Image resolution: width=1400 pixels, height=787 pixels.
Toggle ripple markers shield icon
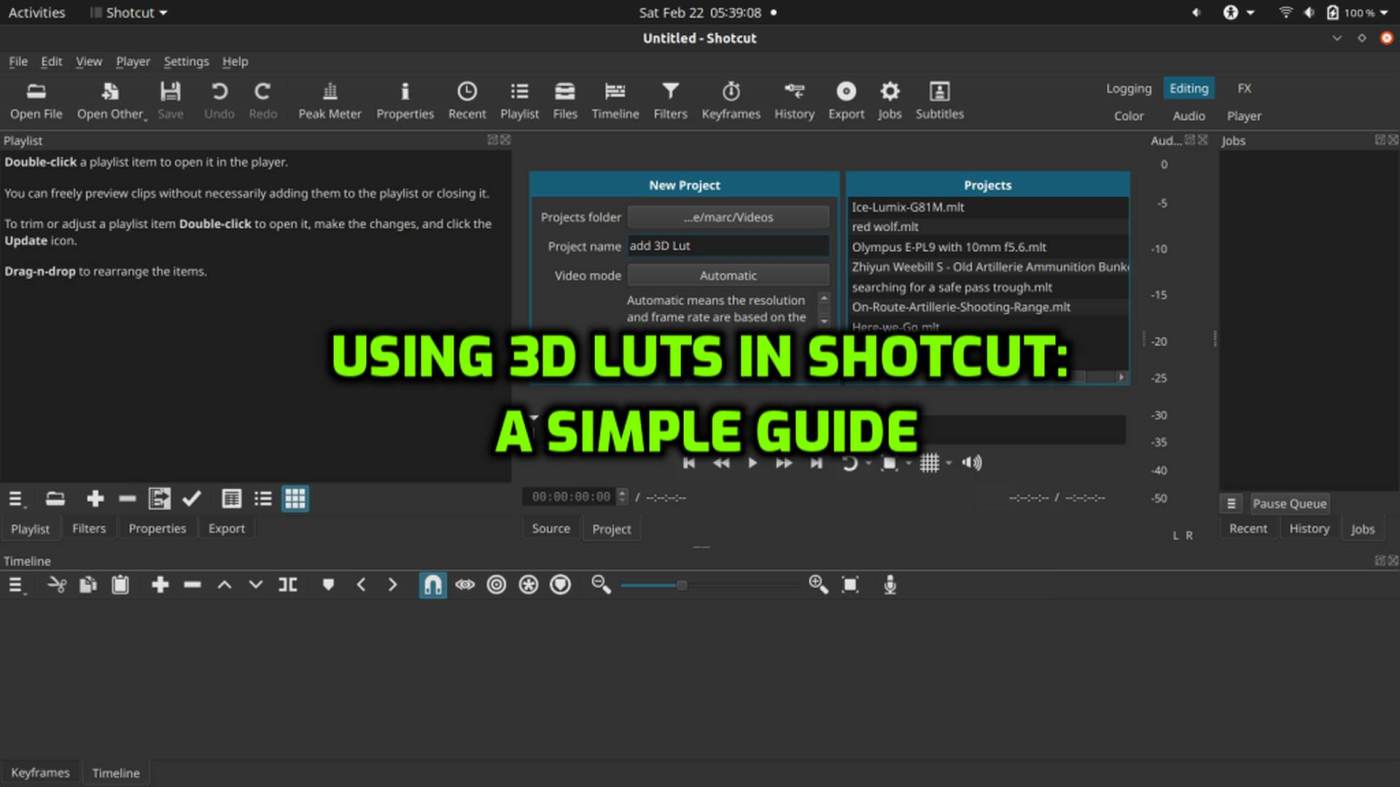pos(561,585)
